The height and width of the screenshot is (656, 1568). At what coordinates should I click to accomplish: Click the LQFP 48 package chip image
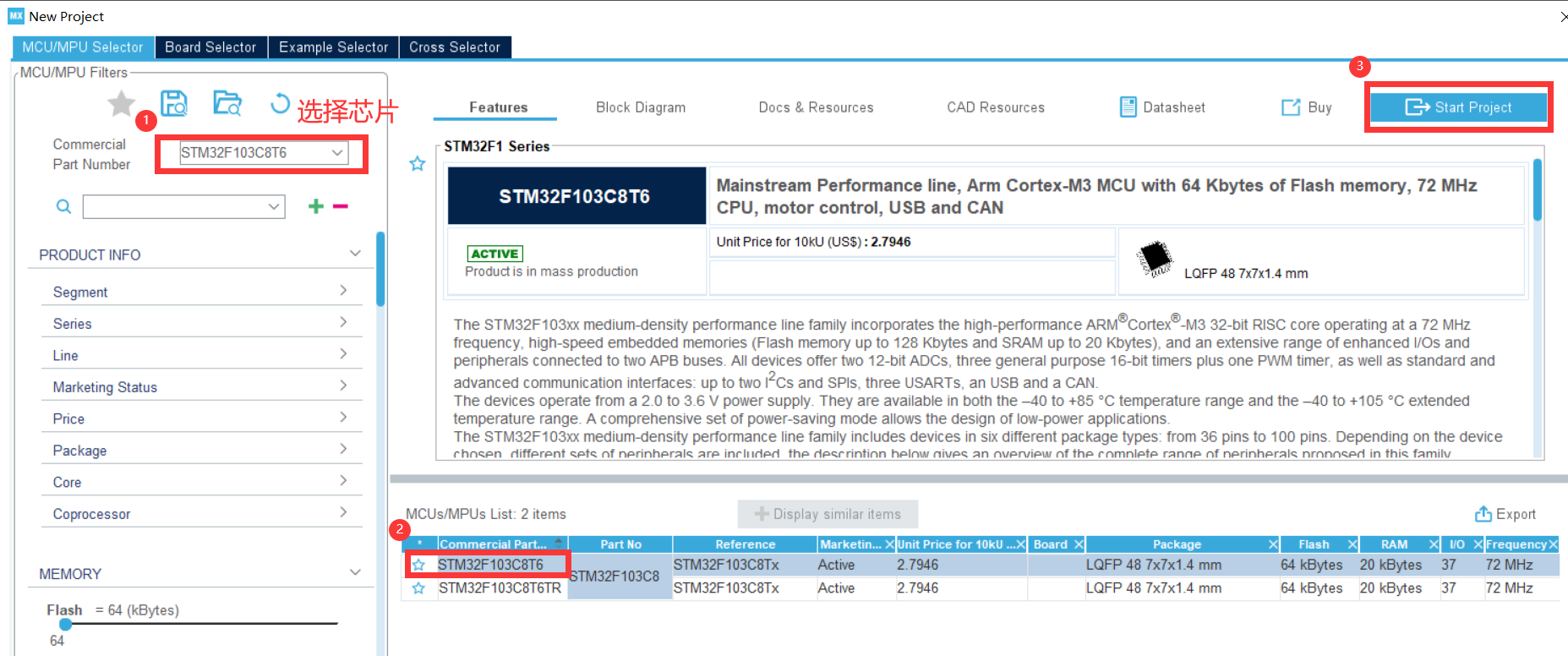(x=1155, y=259)
